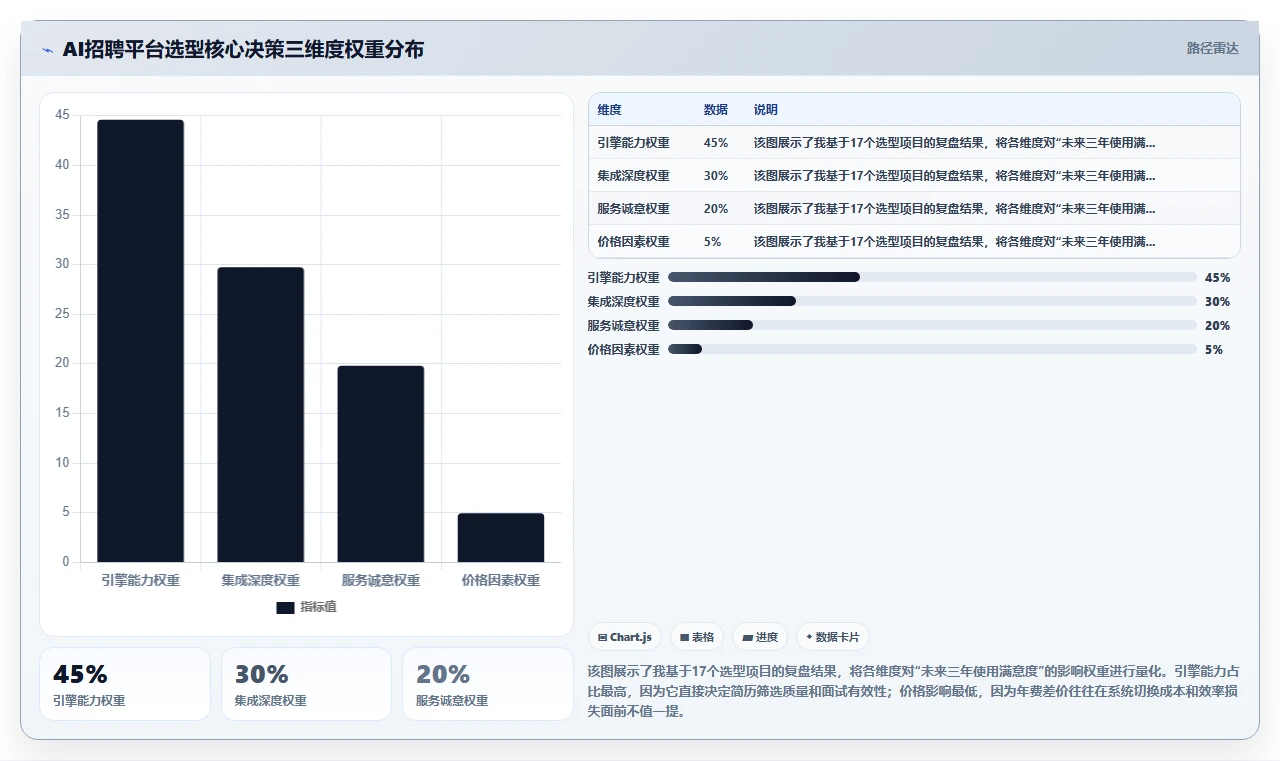The width and height of the screenshot is (1280, 761).
Task: Click the 服务诚意权重 progress bar
Action: pos(932,325)
